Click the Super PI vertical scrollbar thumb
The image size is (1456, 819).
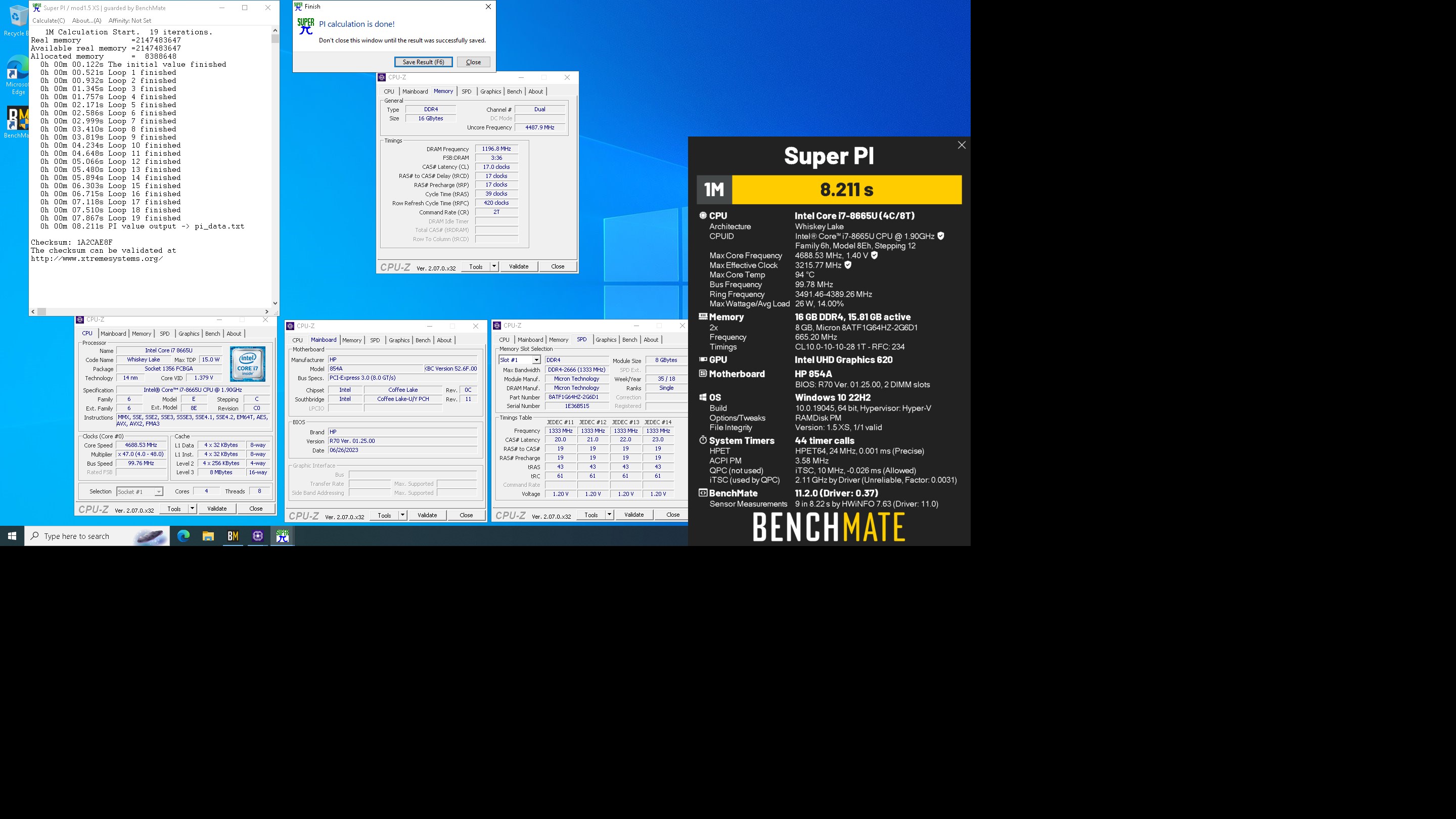(x=275, y=39)
